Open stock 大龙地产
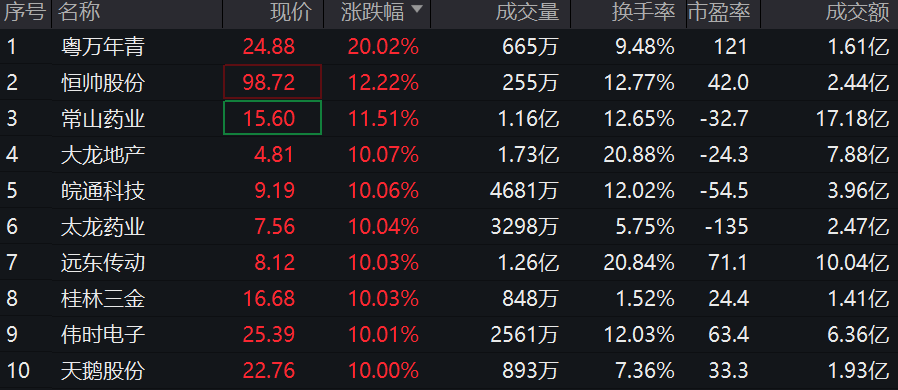 click(103, 155)
